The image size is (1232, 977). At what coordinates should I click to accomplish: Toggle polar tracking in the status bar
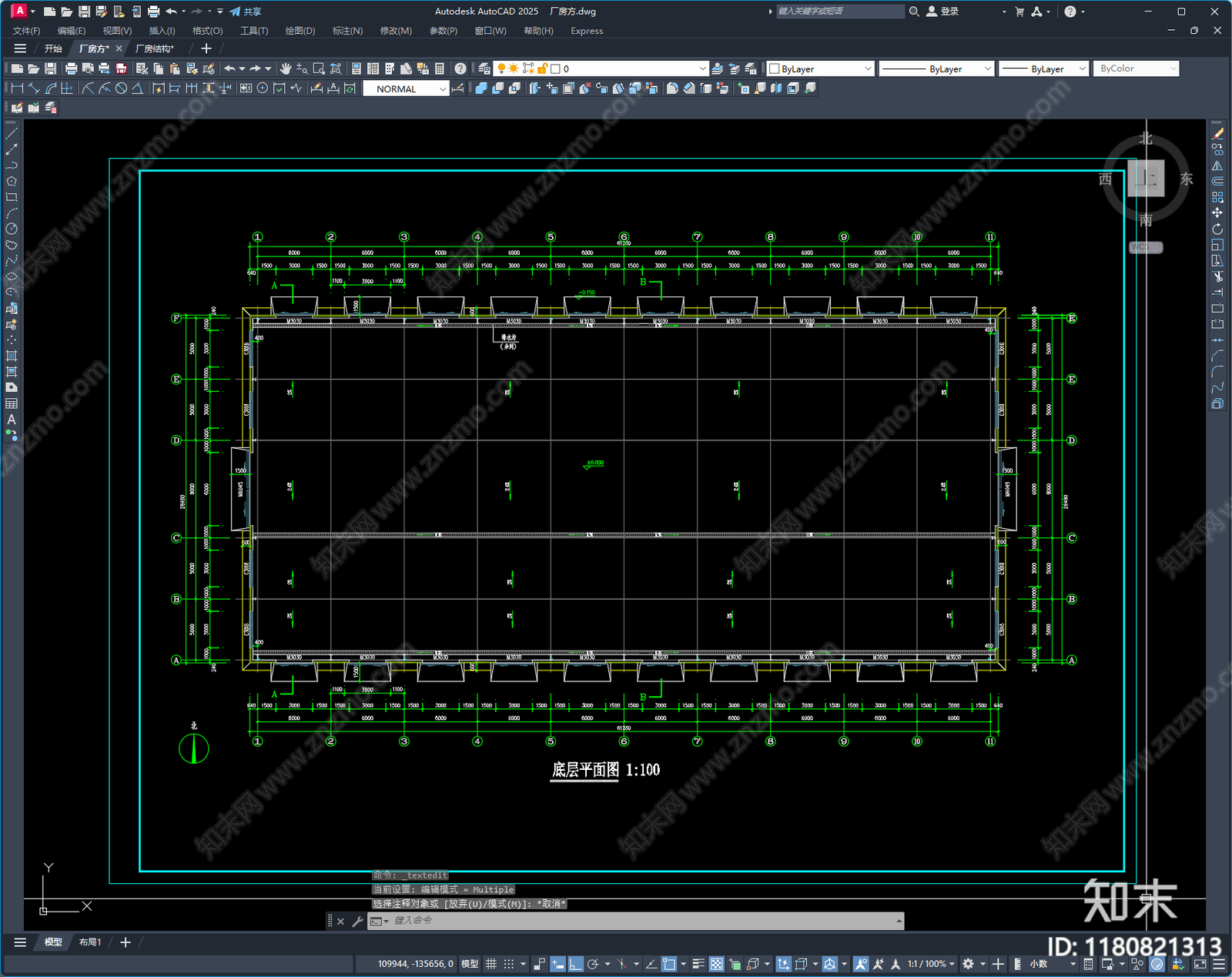click(x=593, y=964)
